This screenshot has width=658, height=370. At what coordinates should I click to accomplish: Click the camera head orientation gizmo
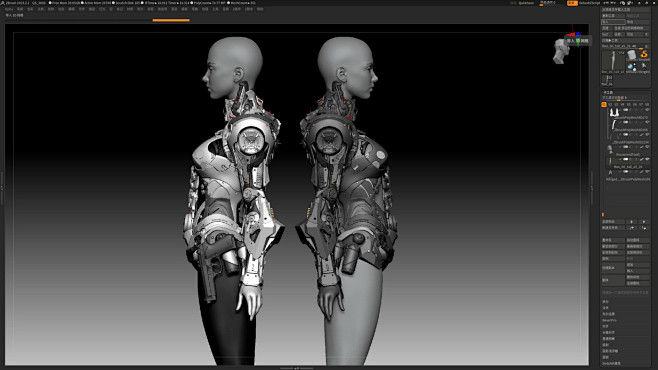(561, 51)
